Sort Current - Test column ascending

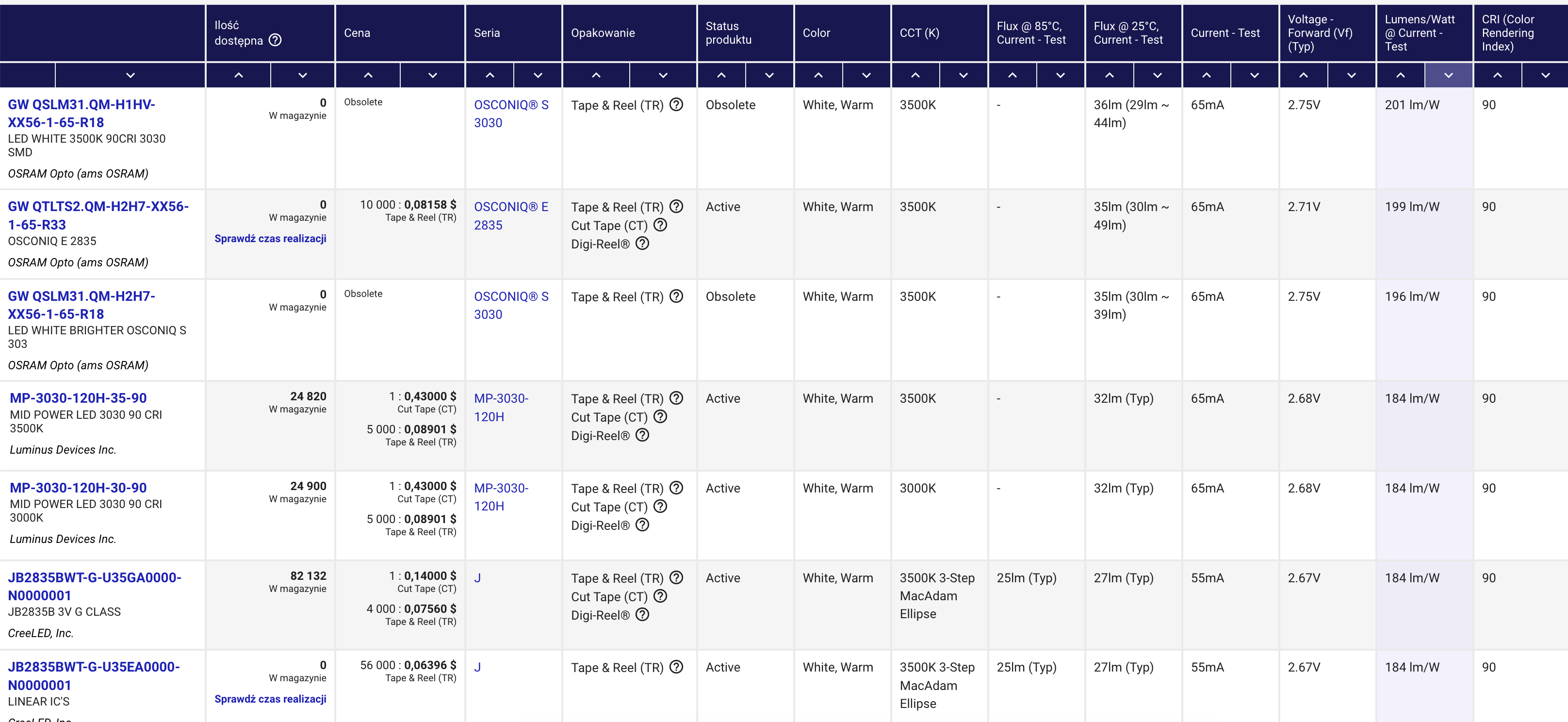pyautogui.click(x=1207, y=76)
